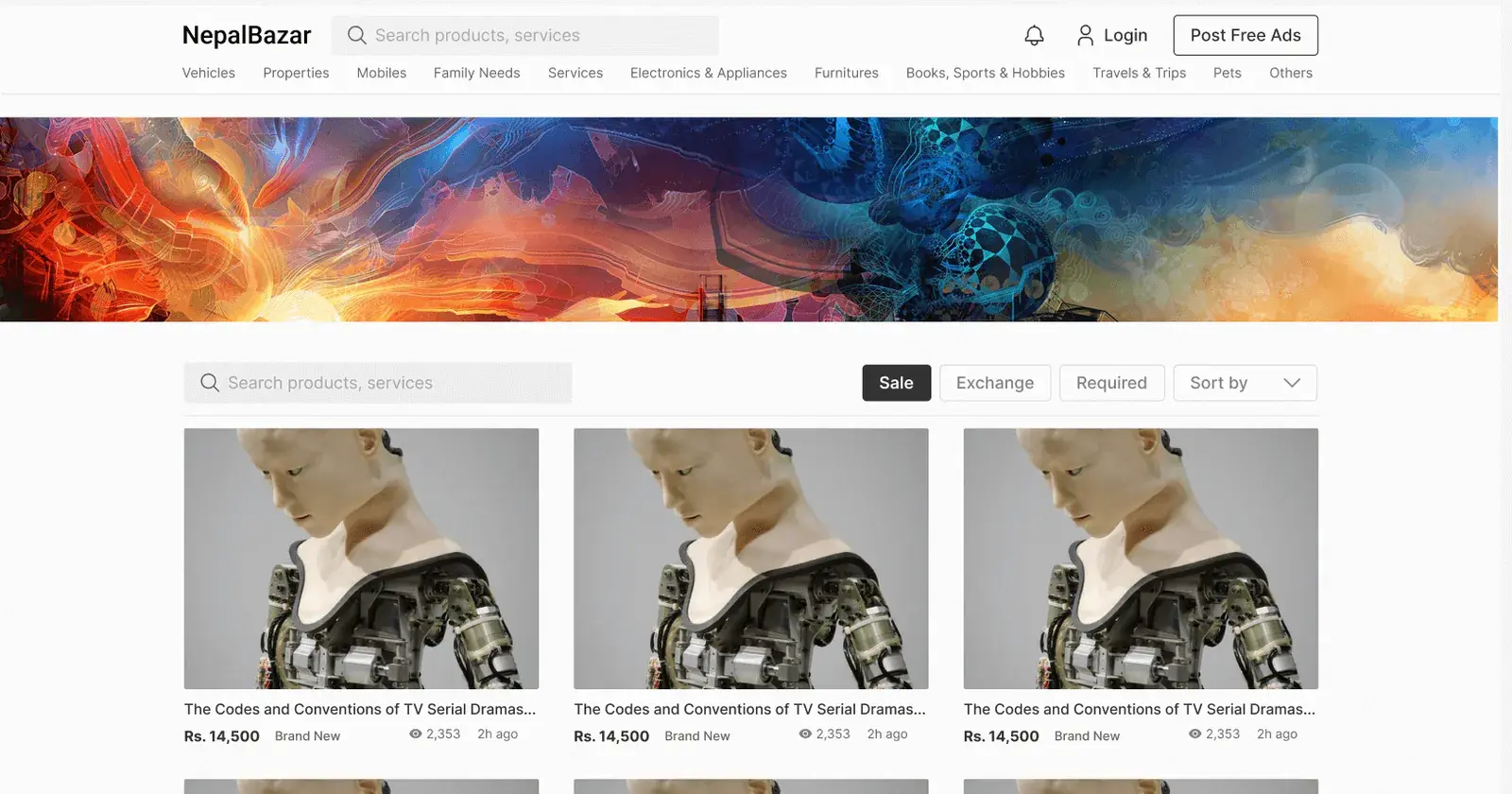Open the Family Needs category
Viewport: 1512px width, 794px height.
coord(477,73)
